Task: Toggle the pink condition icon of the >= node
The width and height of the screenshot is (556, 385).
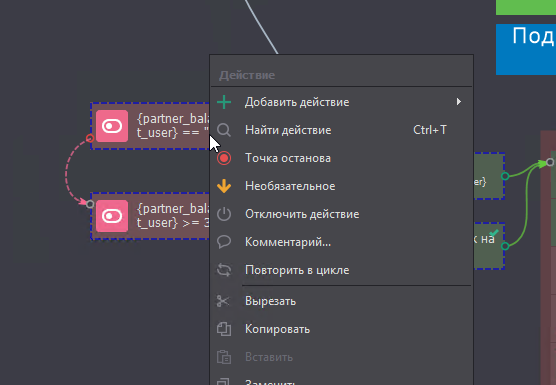Action: pyautogui.click(x=112, y=216)
